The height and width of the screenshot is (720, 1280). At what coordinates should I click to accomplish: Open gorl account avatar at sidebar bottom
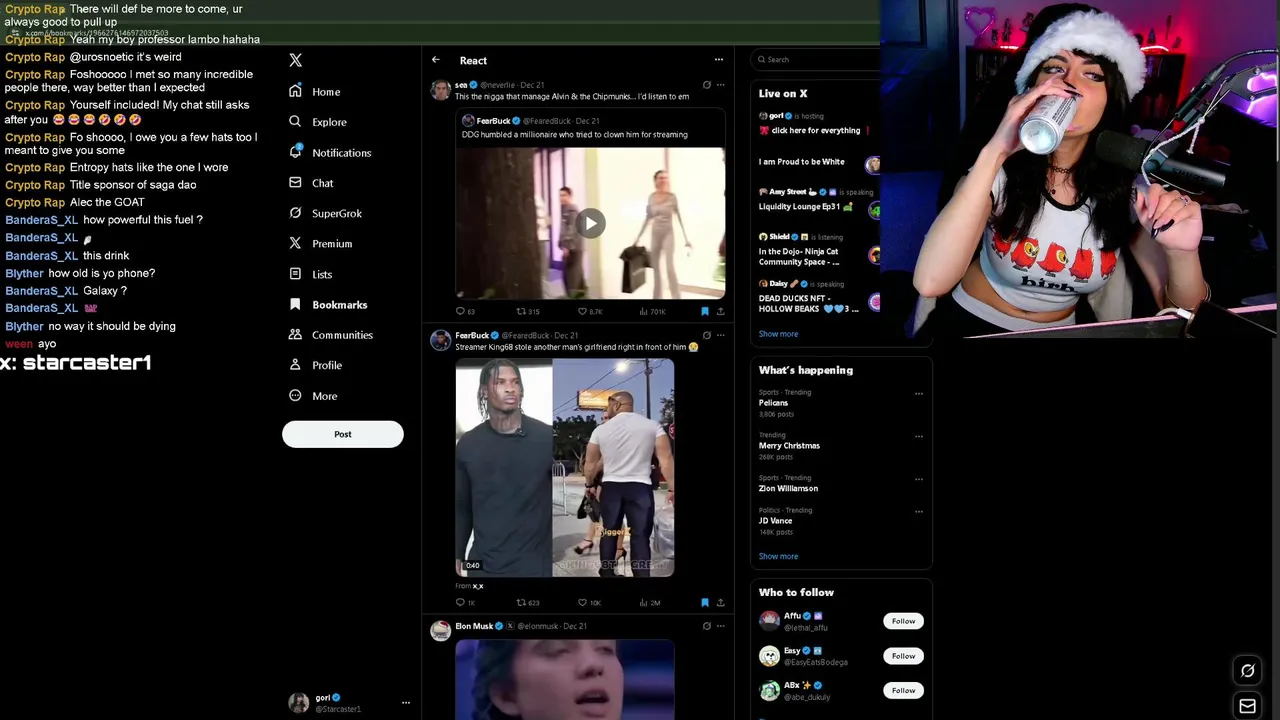click(298, 703)
